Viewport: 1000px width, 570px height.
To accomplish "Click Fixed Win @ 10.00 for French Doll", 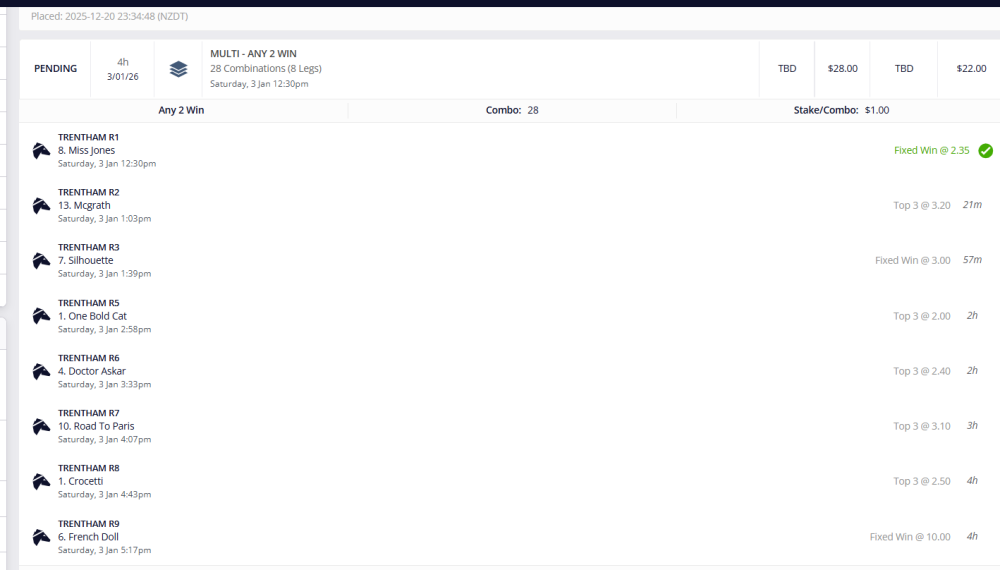I will [x=909, y=537].
